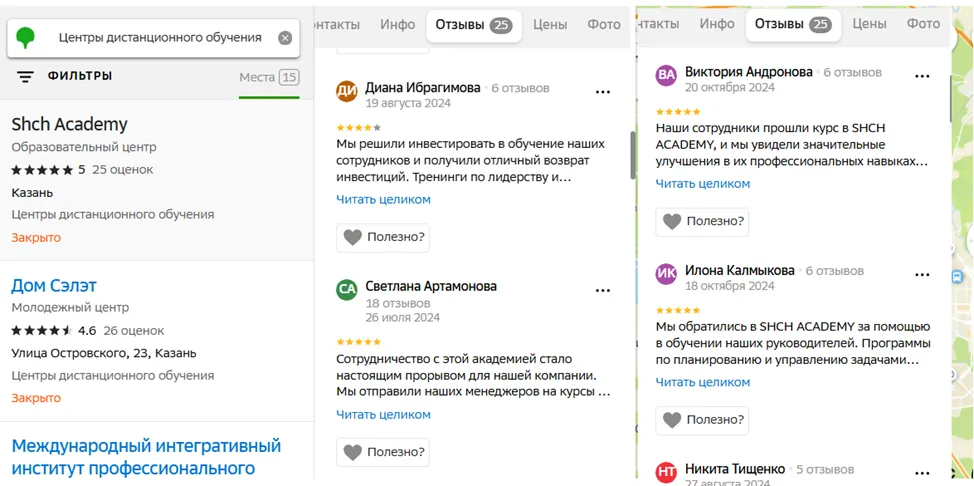974x486 pixels.
Task: Expand Светлана Артамонова's review via Читать целиком
Action: pyautogui.click(x=383, y=415)
